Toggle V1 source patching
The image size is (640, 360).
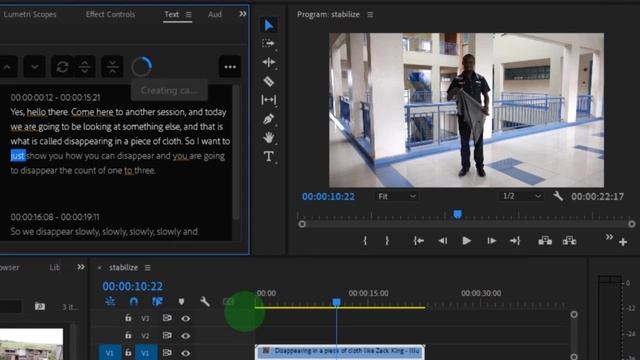[110, 353]
